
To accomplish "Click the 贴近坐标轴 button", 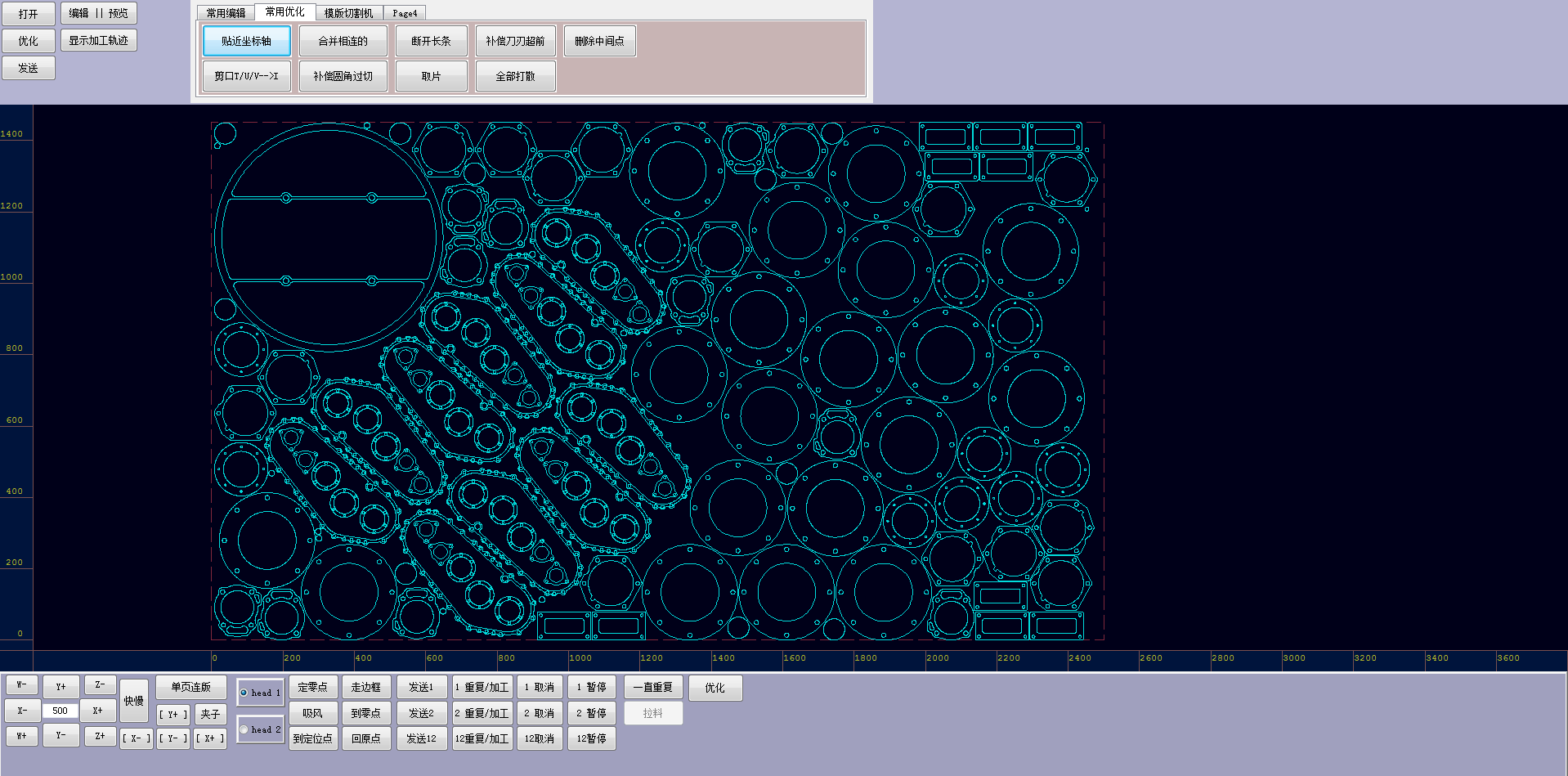I will (x=246, y=41).
